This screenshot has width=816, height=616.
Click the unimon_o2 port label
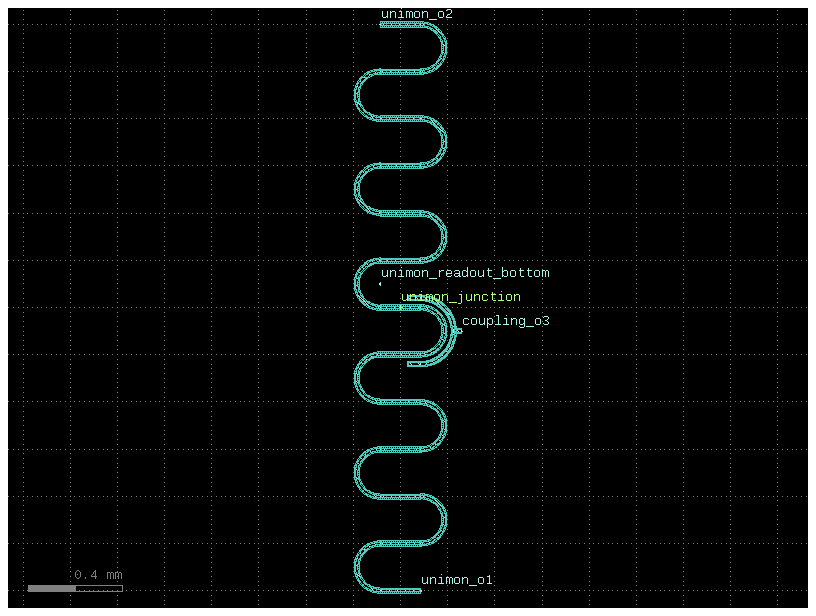coord(416,14)
